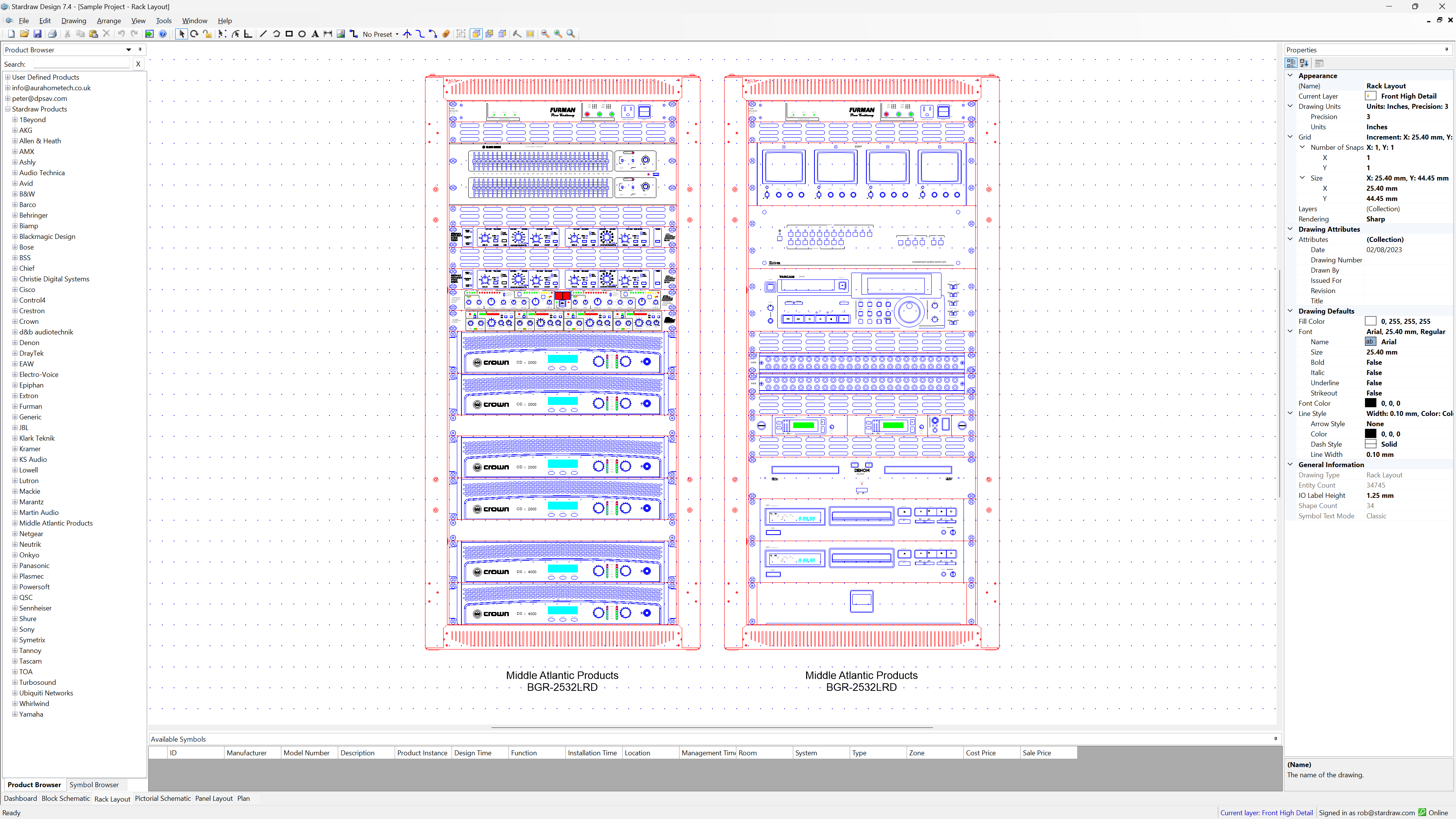Collapse the Drawing Attributes section
The width and height of the screenshot is (1456, 819).
tap(1290, 229)
